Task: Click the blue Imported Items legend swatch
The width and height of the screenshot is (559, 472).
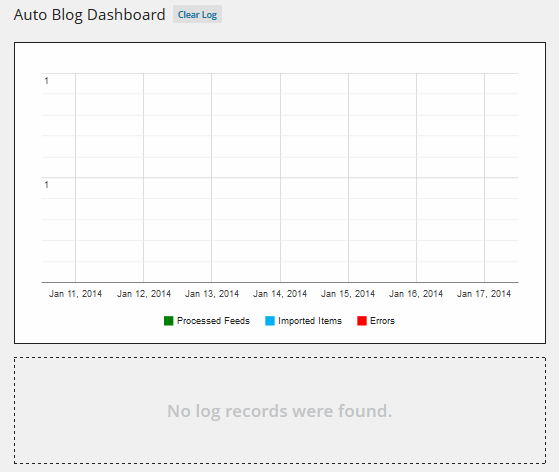Action: [270, 321]
